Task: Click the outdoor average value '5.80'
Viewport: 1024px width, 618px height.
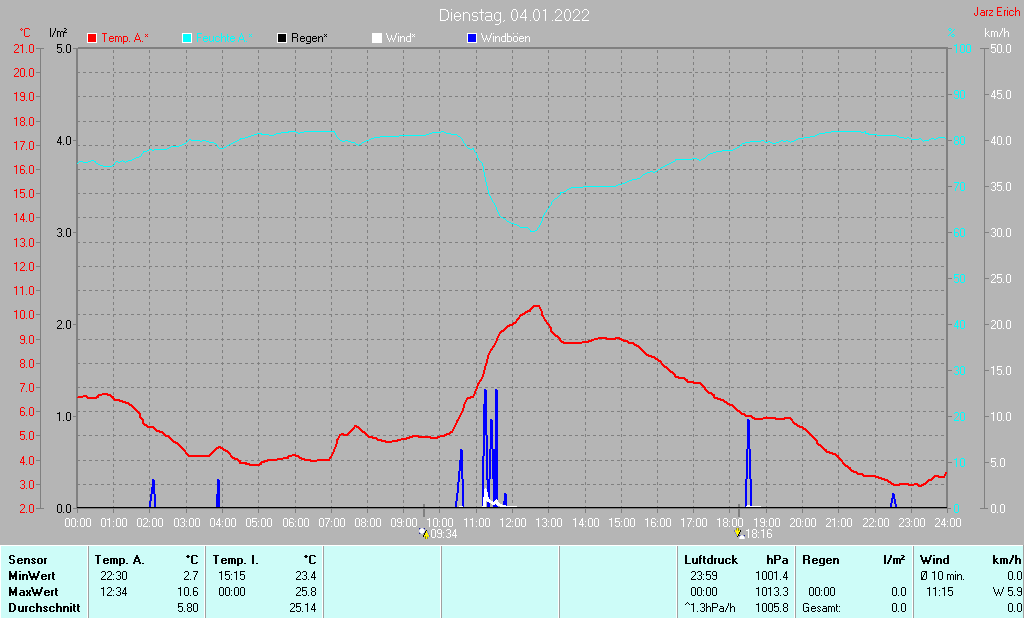Action: tap(188, 608)
